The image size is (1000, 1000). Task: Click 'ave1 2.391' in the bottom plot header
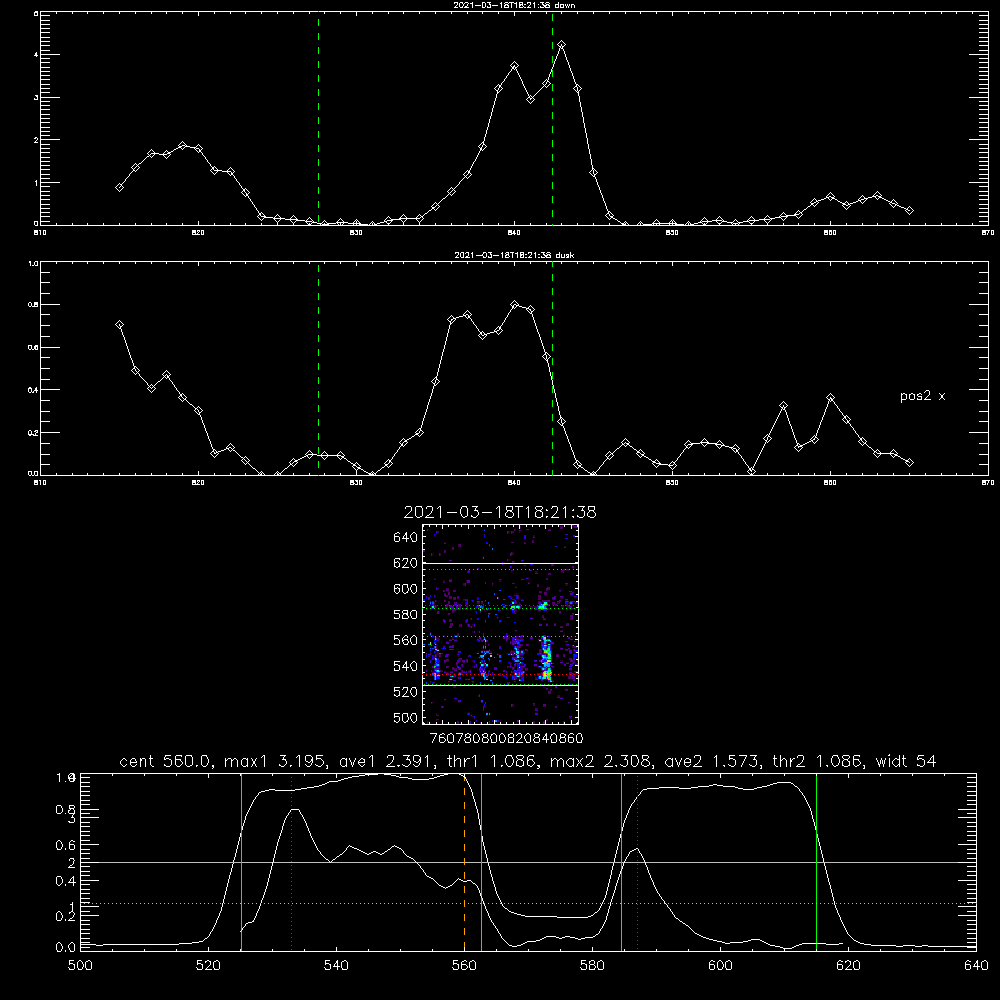(387, 761)
